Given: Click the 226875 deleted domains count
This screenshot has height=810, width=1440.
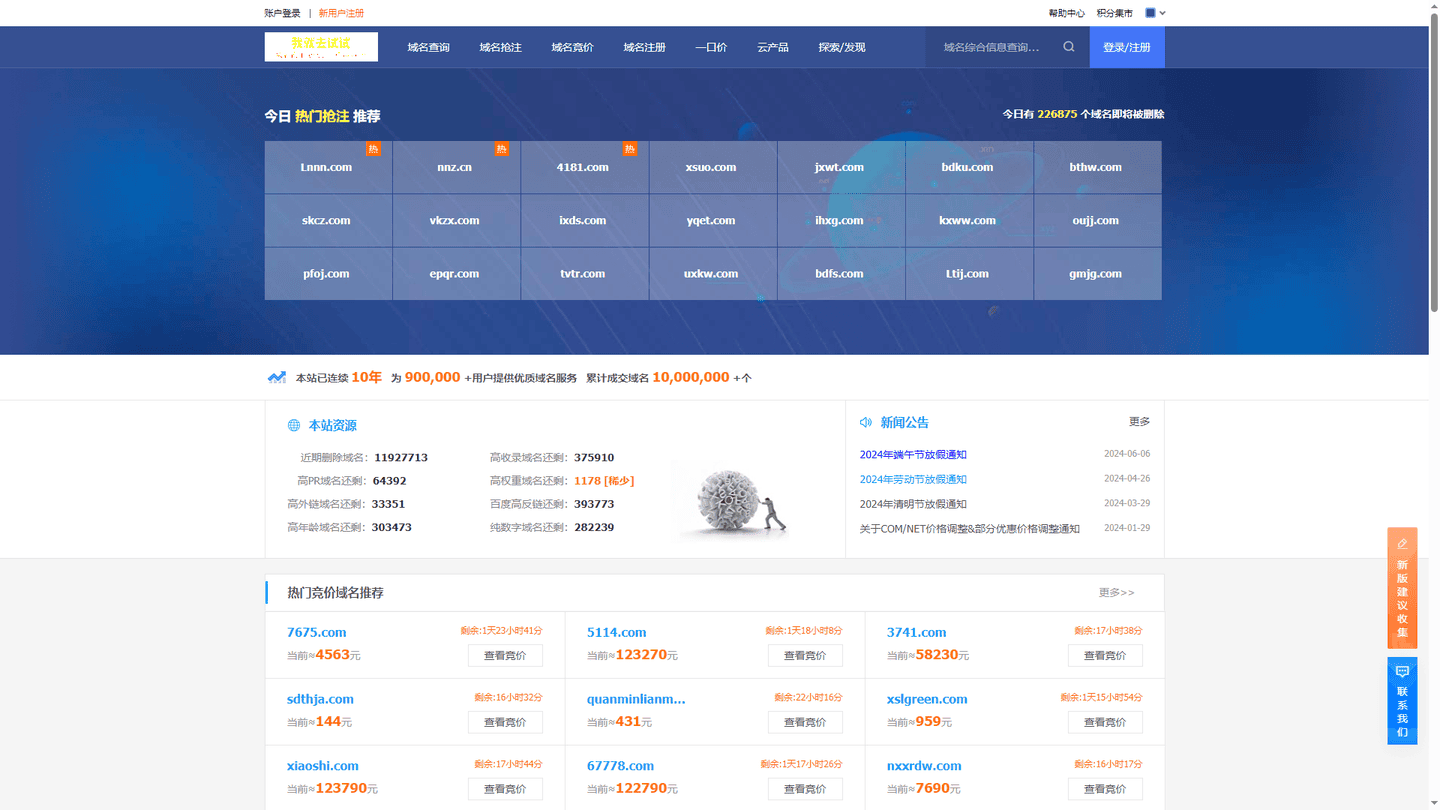Looking at the screenshot, I should (x=1057, y=114).
